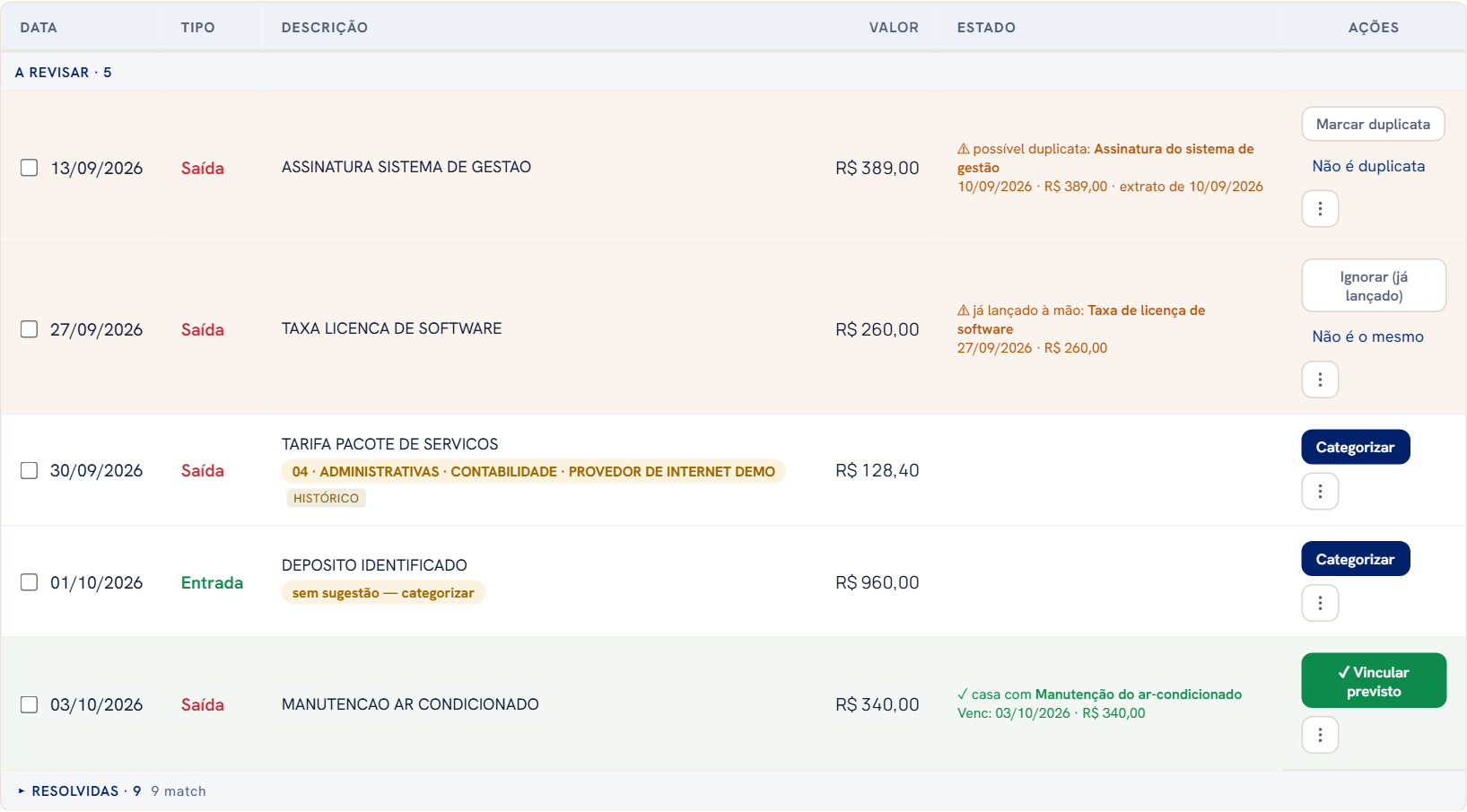The height and width of the screenshot is (812, 1467).
Task: Click the R$ 389,00 value cell
Action: (878, 168)
